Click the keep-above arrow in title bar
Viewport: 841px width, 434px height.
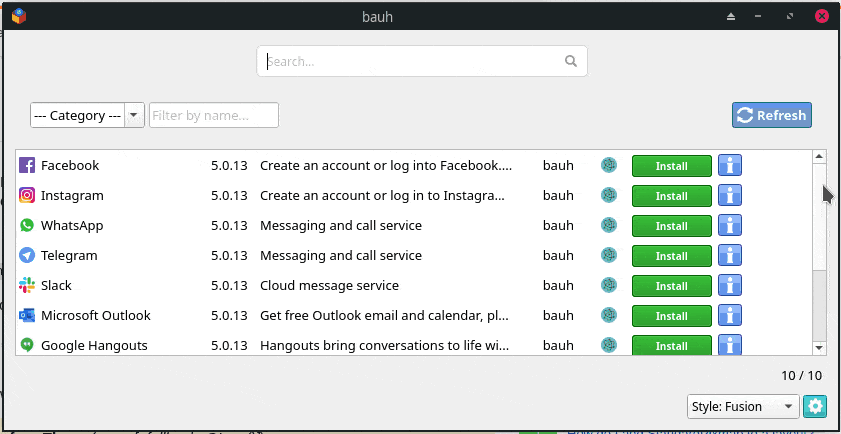pyautogui.click(x=731, y=17)
